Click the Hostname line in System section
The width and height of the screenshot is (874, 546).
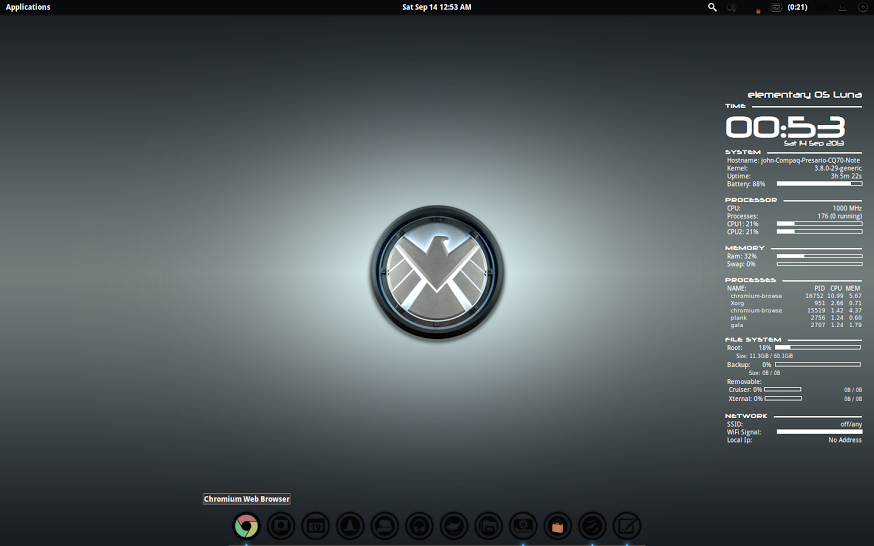(793, 160)
